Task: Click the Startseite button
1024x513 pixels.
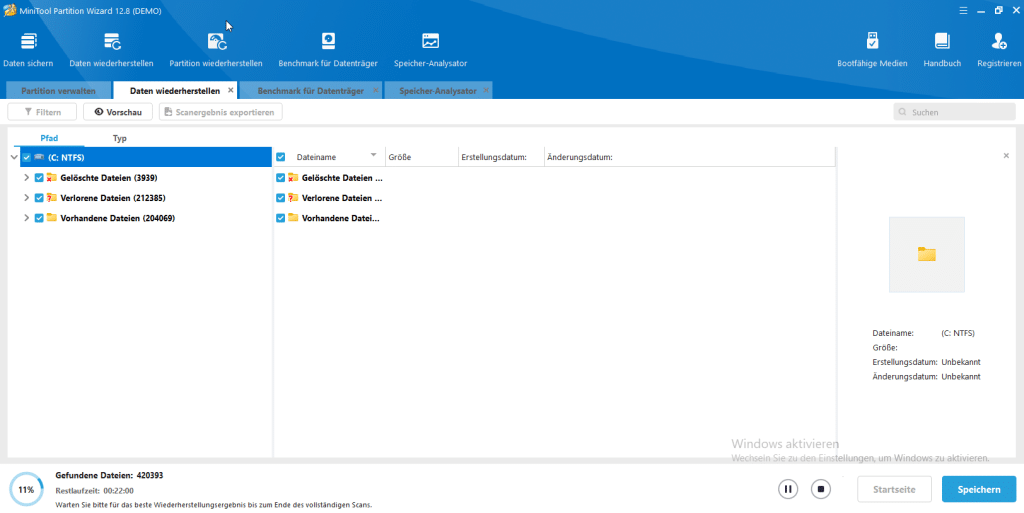Action: coord(894,490)
